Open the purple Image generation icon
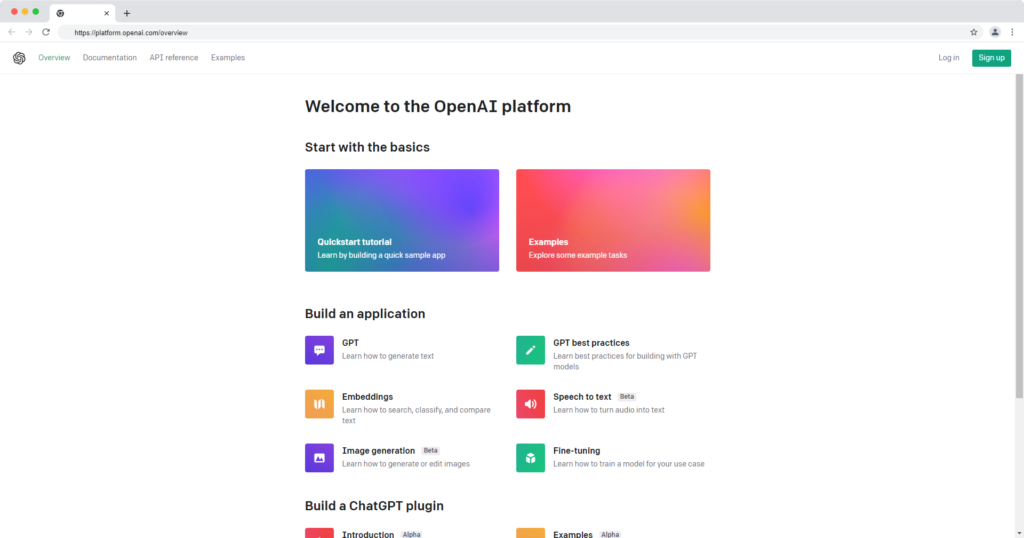This screenshot has height=538, width=1024. pyautogui.click(x=319, y=458)
